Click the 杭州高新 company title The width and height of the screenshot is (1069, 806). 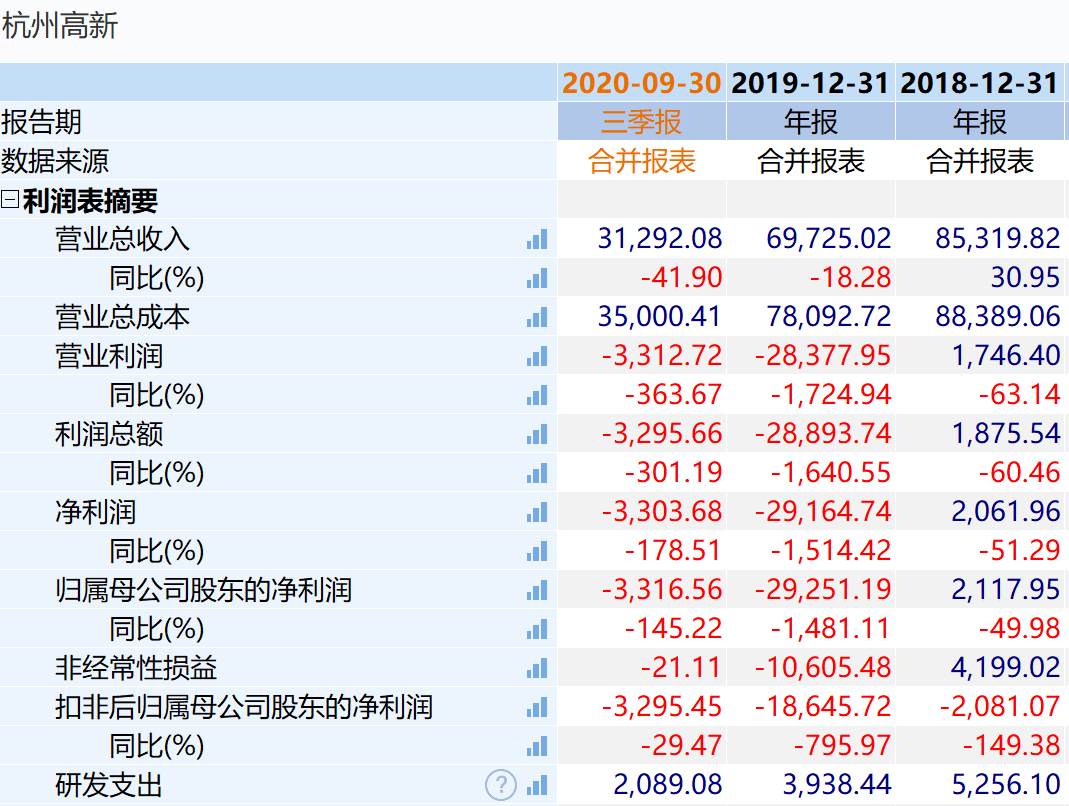coord(60,27)
